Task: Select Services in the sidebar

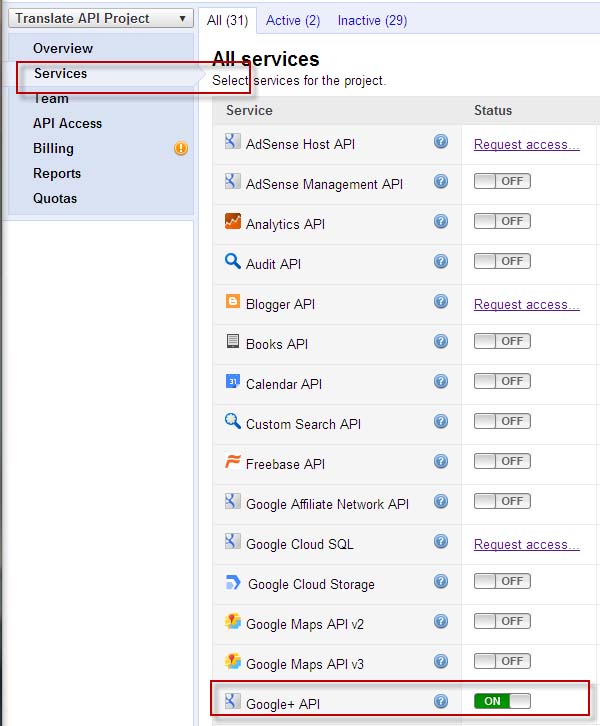Action: click(x=61, y=73)
